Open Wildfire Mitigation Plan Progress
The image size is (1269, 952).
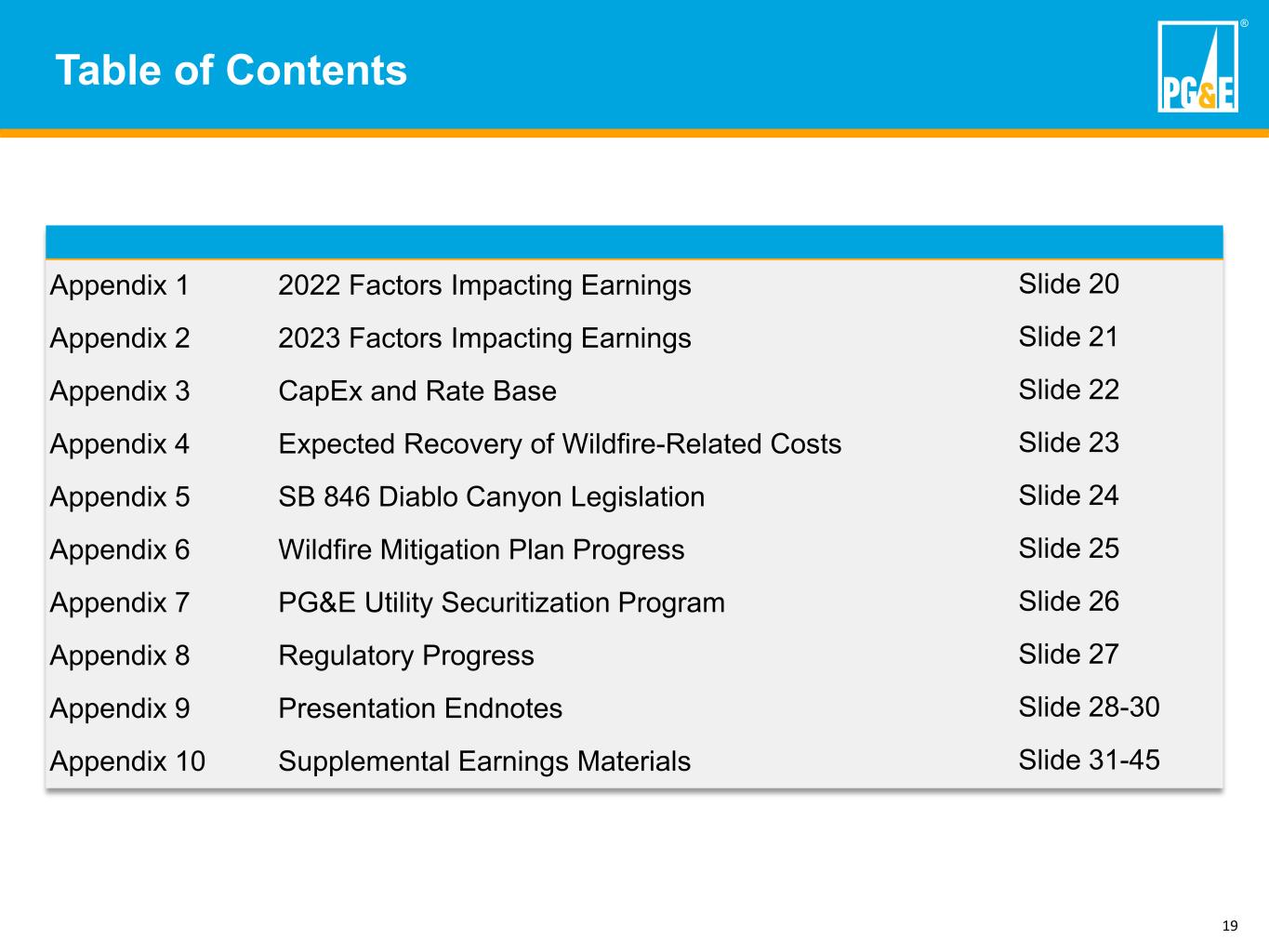482,550
